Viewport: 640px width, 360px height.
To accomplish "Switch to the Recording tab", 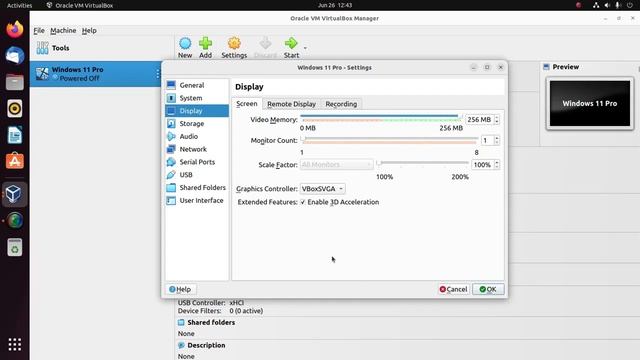I will coord(341,104).
